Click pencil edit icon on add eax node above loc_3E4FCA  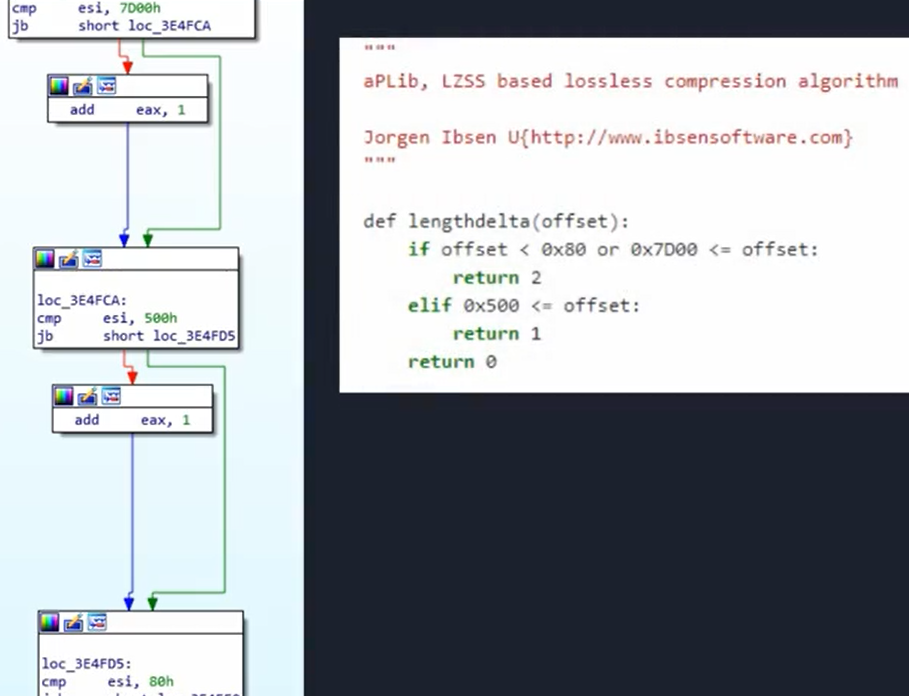point(82,87)
